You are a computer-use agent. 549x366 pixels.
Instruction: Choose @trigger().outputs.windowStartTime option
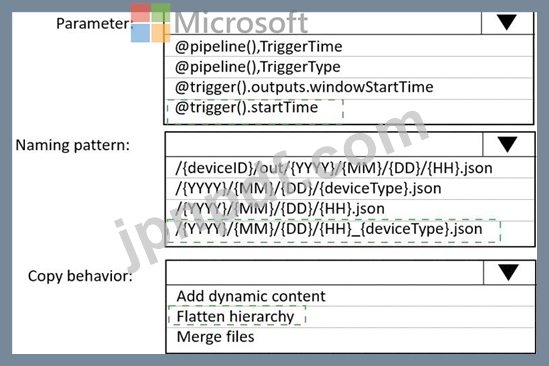point(349,87)
